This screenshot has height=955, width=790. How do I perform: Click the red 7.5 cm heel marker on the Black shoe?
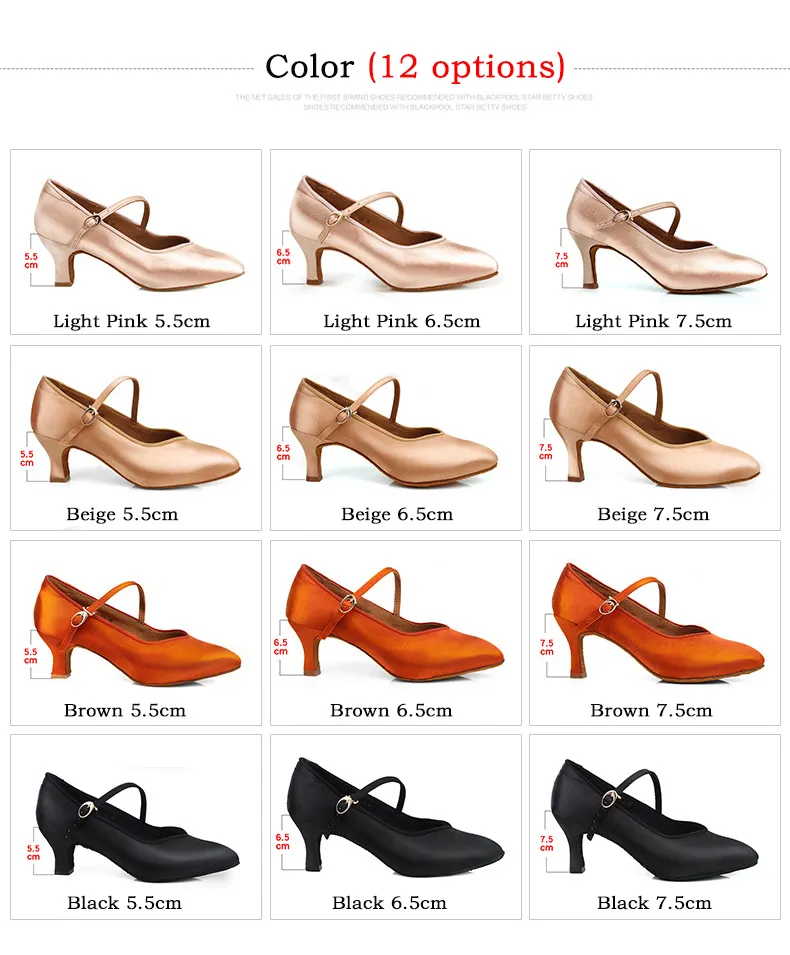click(547, 844)
